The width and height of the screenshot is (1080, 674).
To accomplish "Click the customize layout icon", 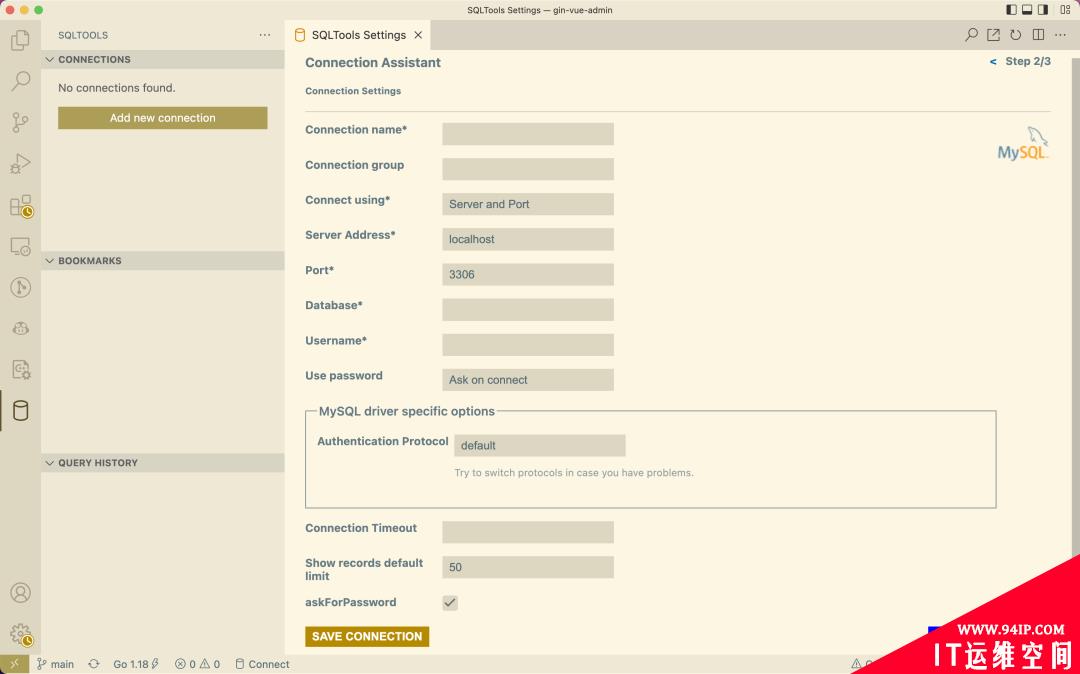I will 1065,10.
